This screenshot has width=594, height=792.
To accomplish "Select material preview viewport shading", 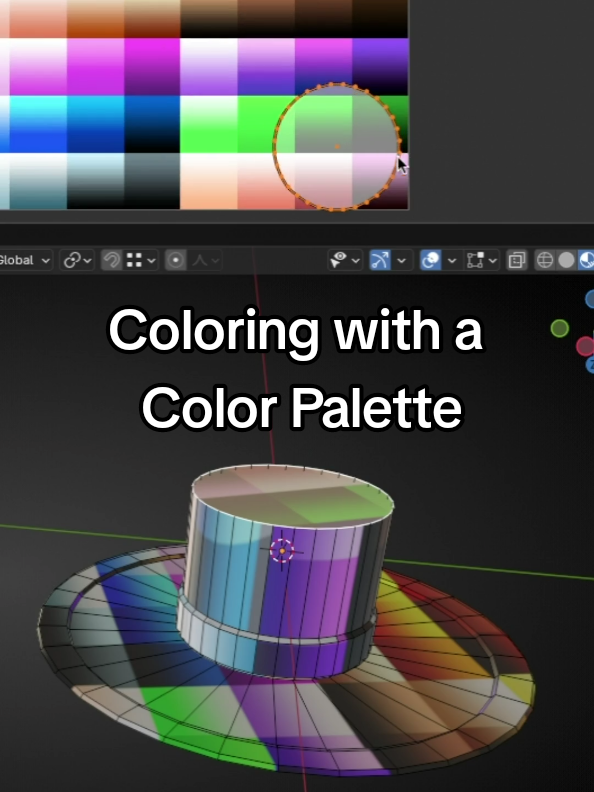I will 586,260.
